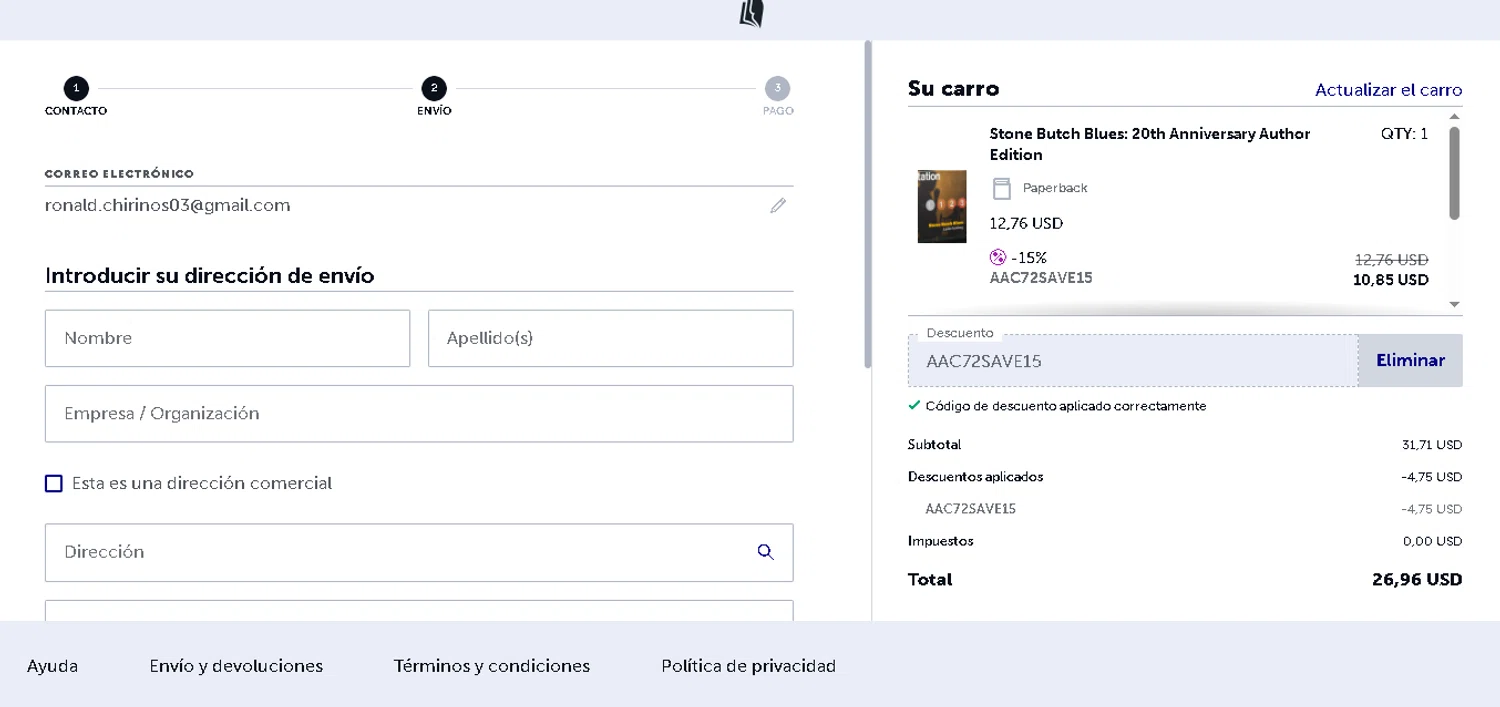Viewport: 1500px width, 707px height.
Task: Go to step 1 Contacto circle
Action: click(x=76, y=88)
